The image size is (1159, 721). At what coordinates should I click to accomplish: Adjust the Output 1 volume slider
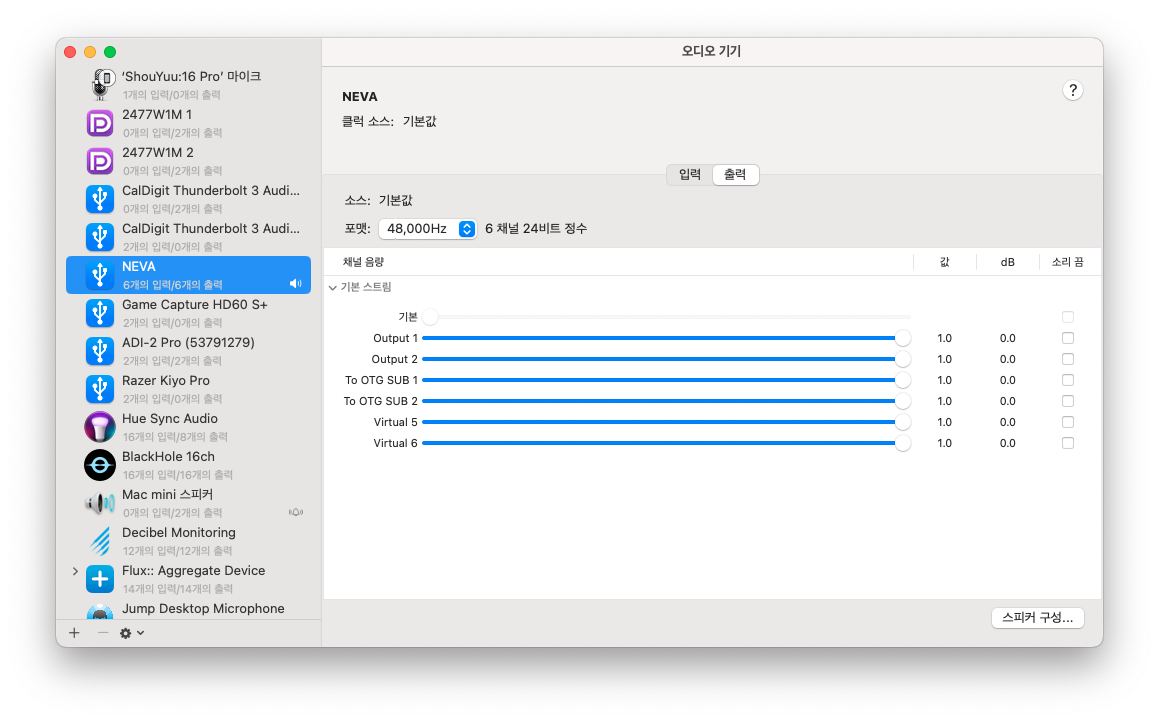click(666, 338)
